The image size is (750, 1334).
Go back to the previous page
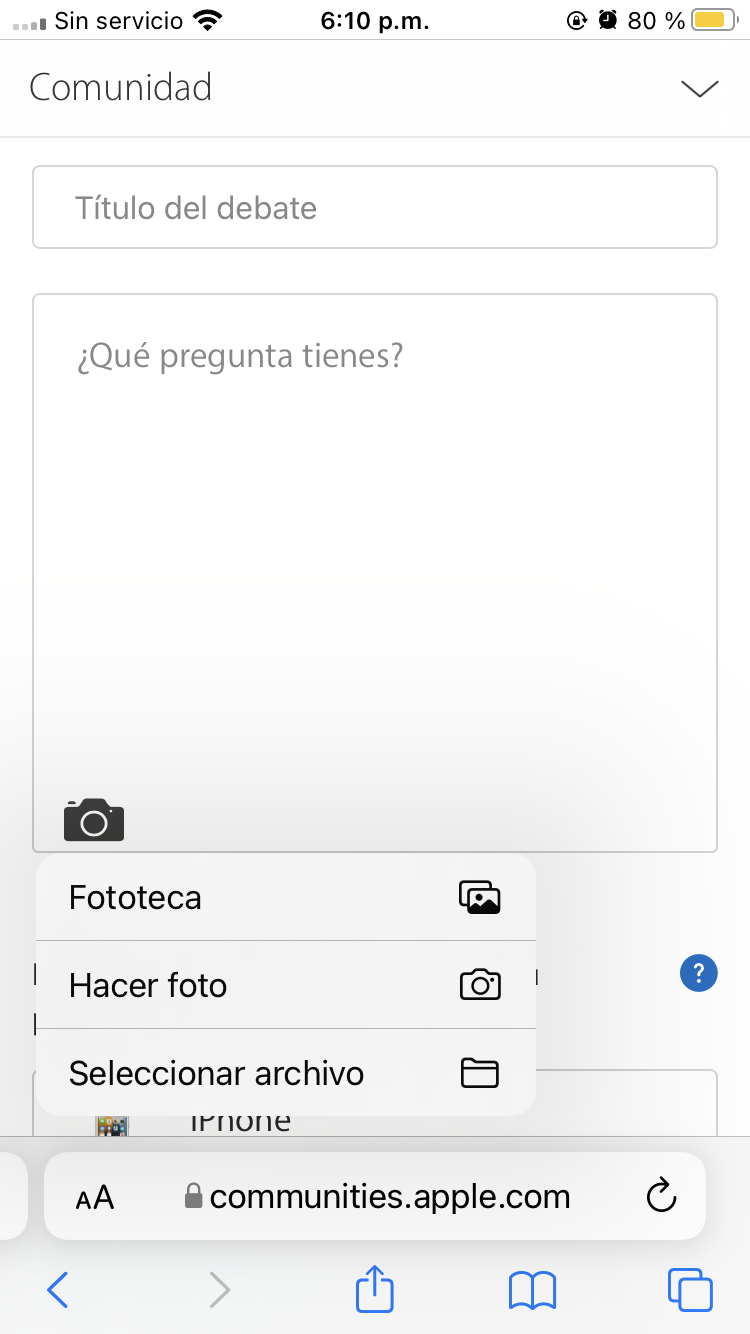pos(58,1290)
